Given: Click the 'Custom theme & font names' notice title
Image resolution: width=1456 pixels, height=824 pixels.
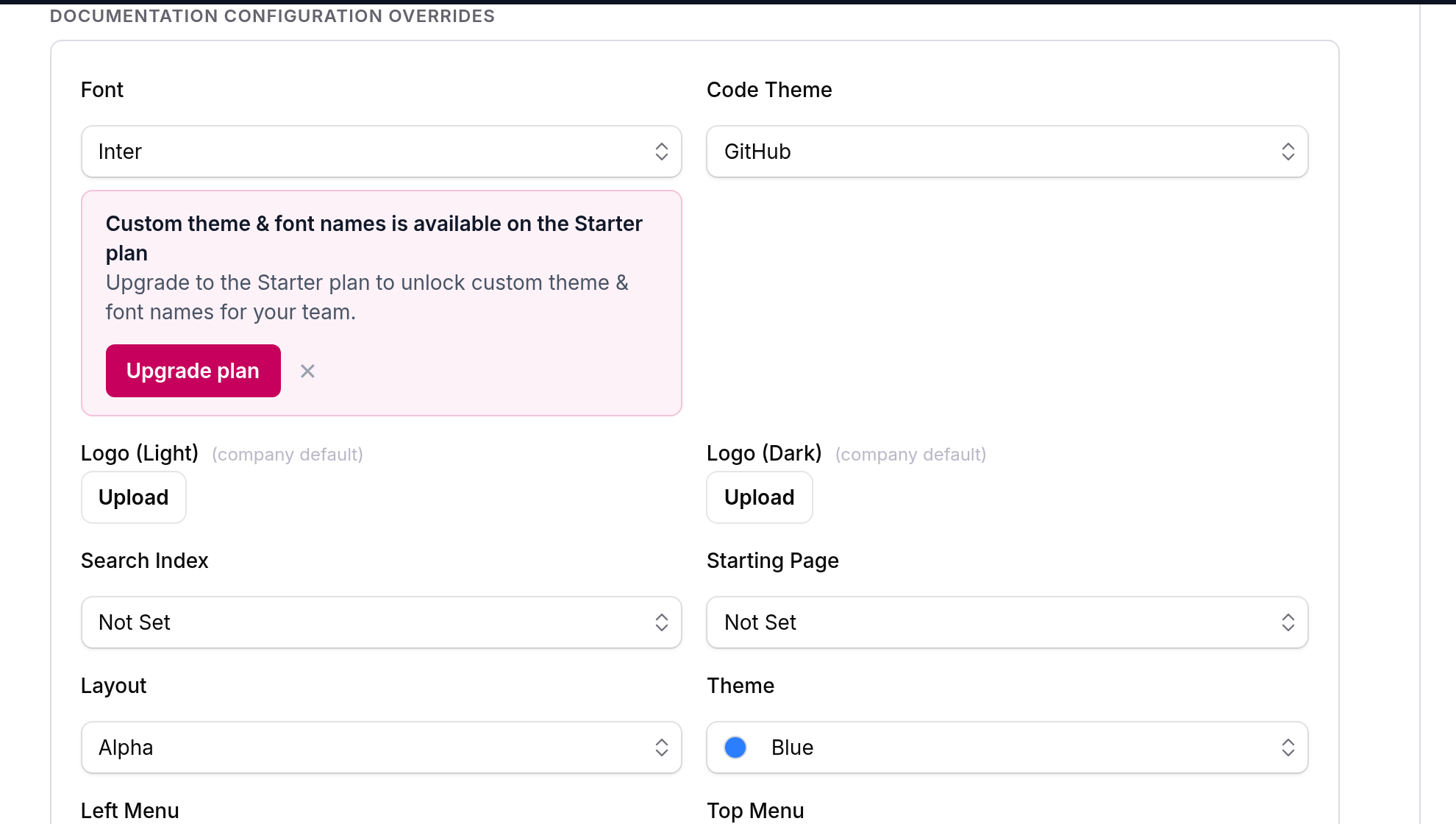Looking at the screenshot, I should (374, 238).
